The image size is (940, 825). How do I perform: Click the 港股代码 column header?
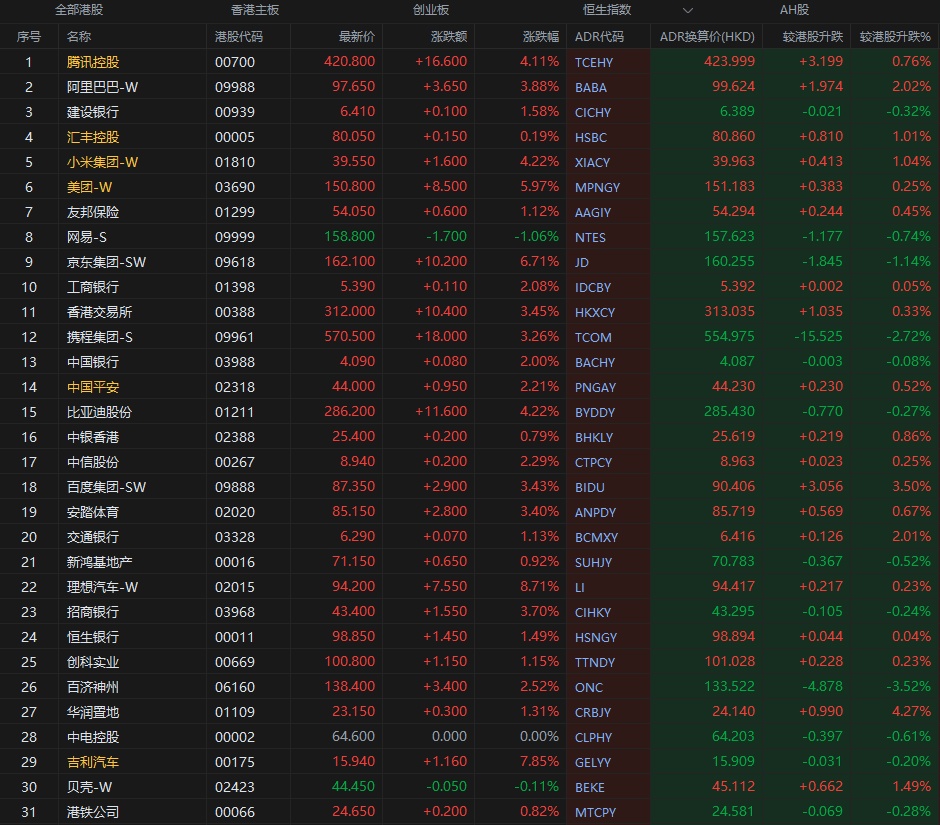click(239, 37)
